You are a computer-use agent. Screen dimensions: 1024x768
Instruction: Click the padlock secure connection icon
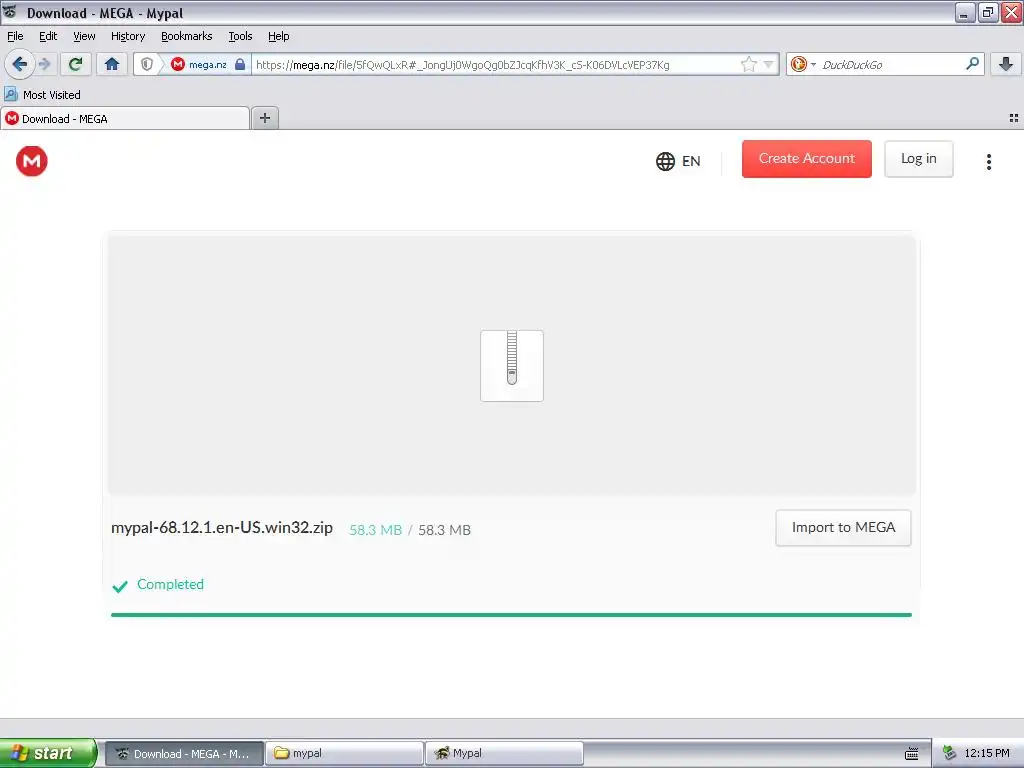[240, 64]
